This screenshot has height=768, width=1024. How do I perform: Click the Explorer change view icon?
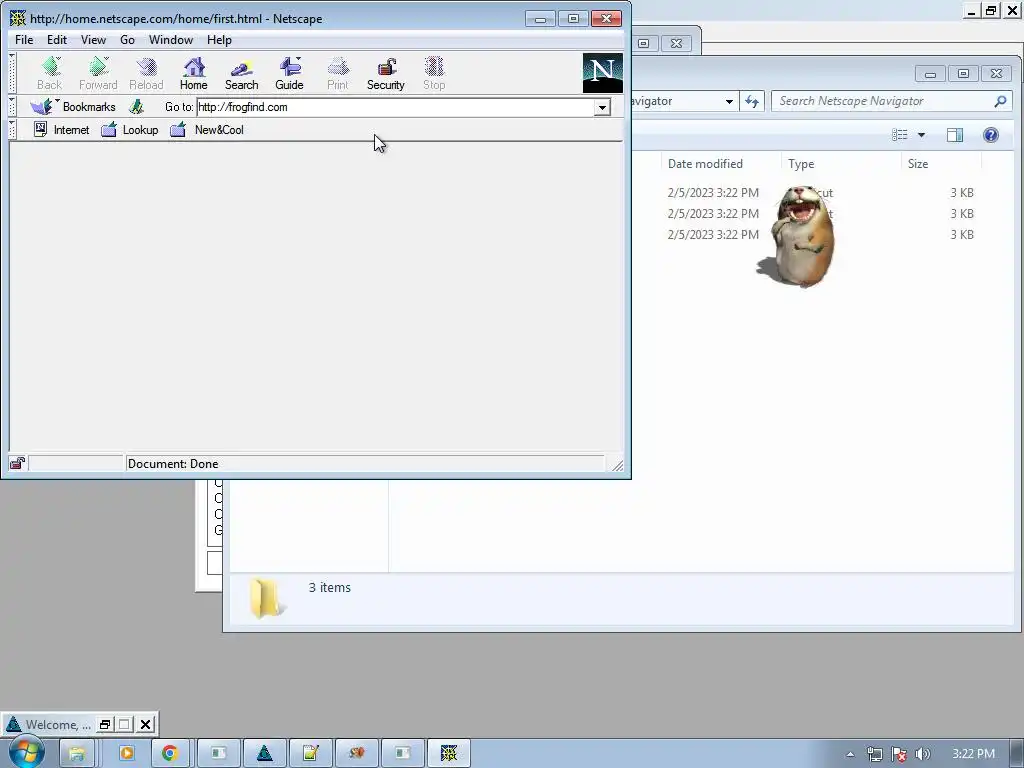(900, 135)
